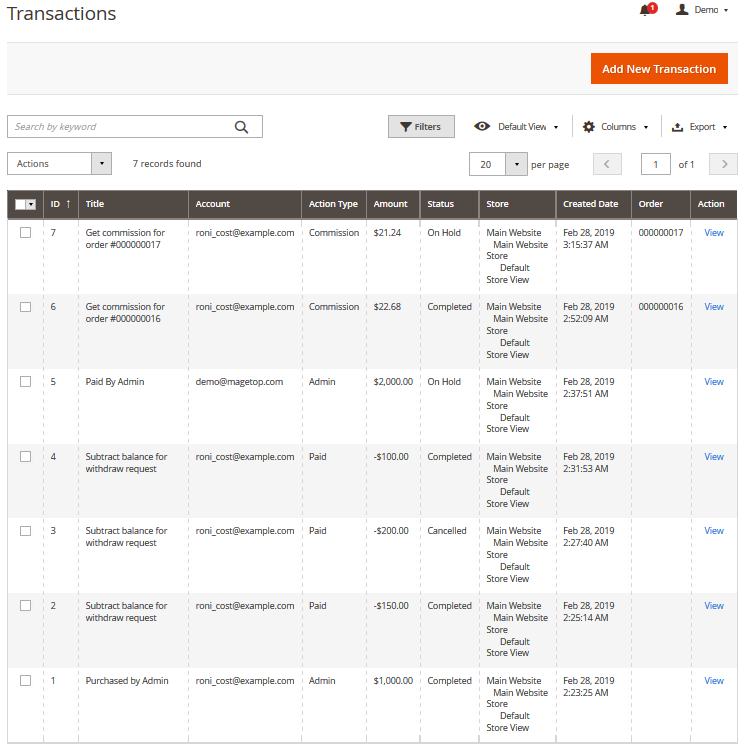Open the notifications bell icon
The width and height of the screenshot is (745, 745).
(645, 10)
